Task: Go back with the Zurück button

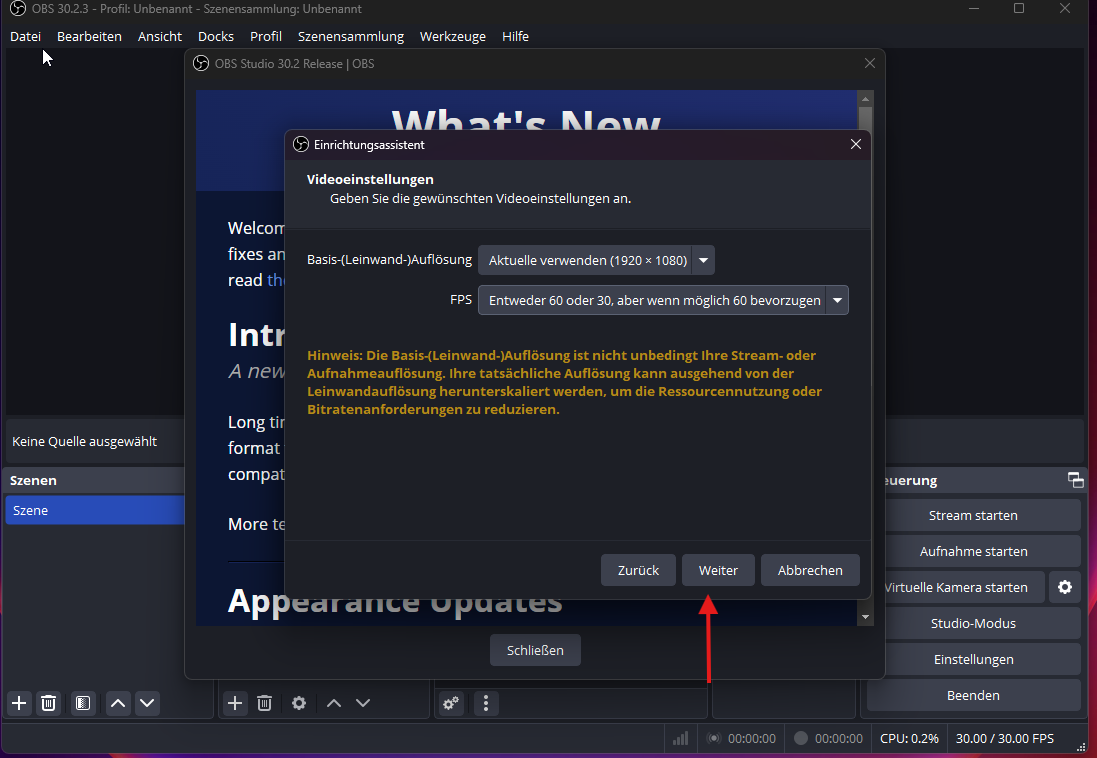Action: click(639, 570)
